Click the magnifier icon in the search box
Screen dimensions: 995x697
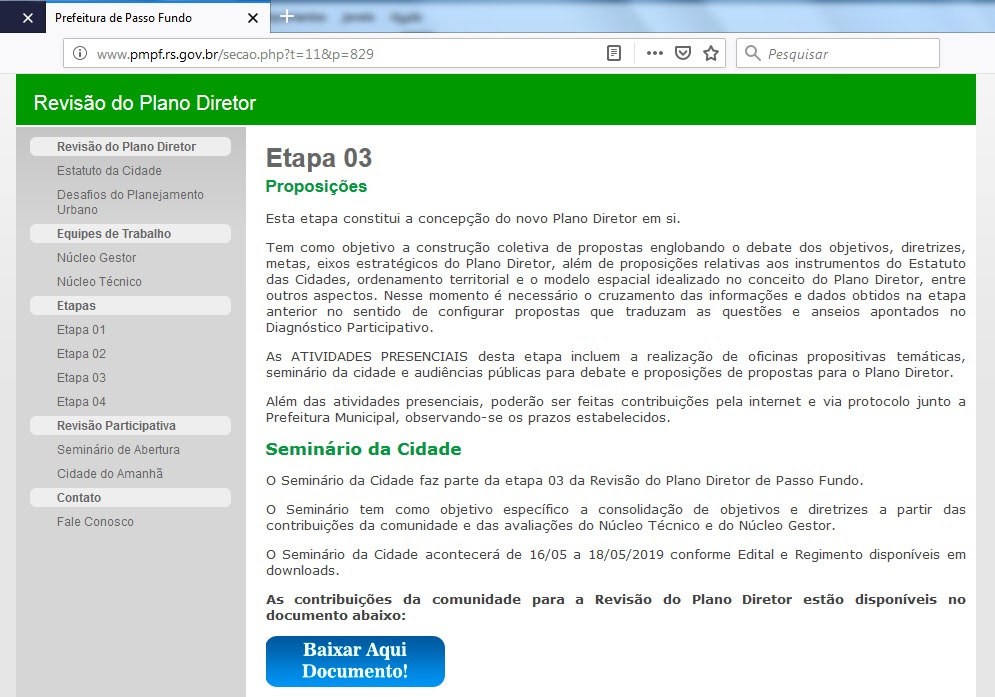click(x=753, y=54)
